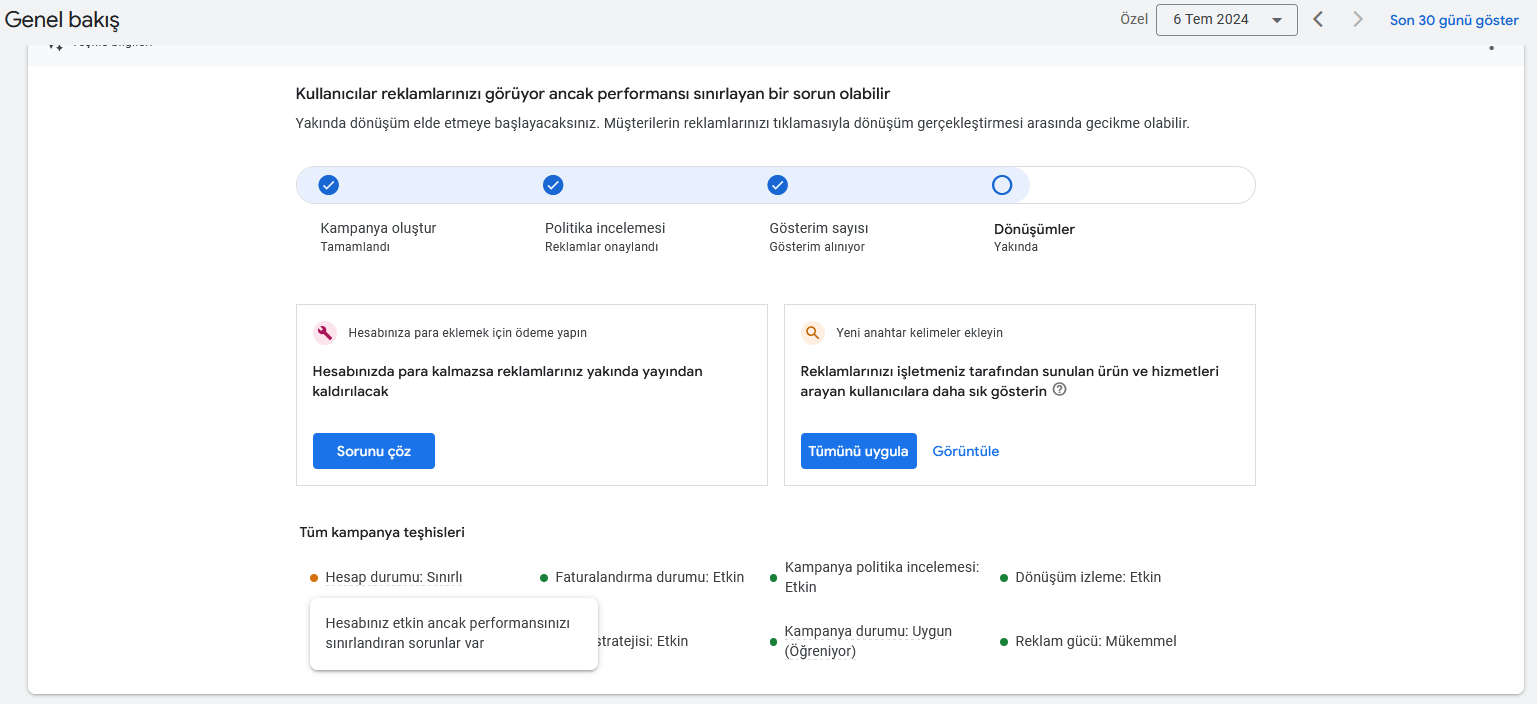Click the Genel bakış page title
The image size is (1537, 704).
point(63,20)
